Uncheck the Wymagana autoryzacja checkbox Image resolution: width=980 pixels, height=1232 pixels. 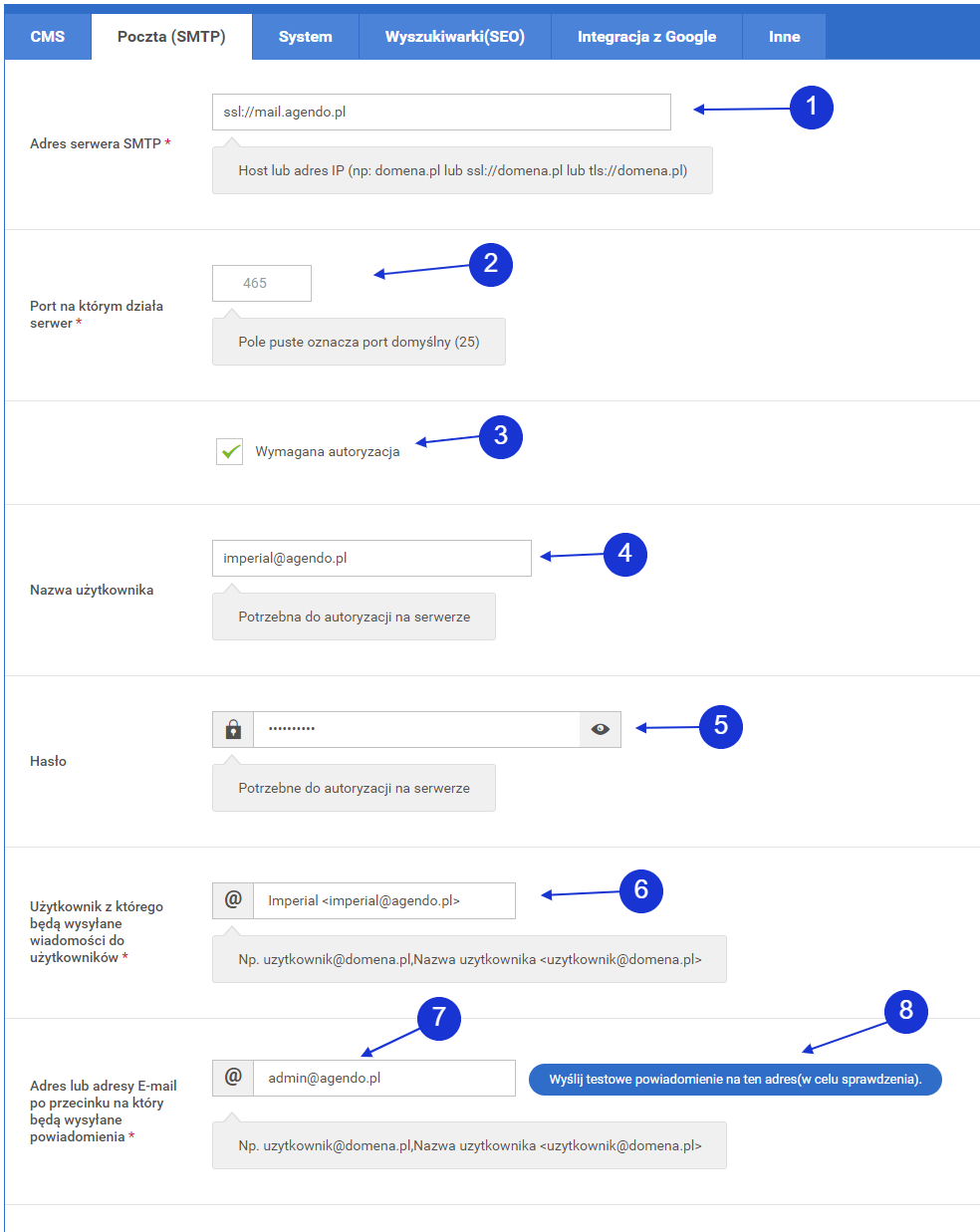pos(230,451)
